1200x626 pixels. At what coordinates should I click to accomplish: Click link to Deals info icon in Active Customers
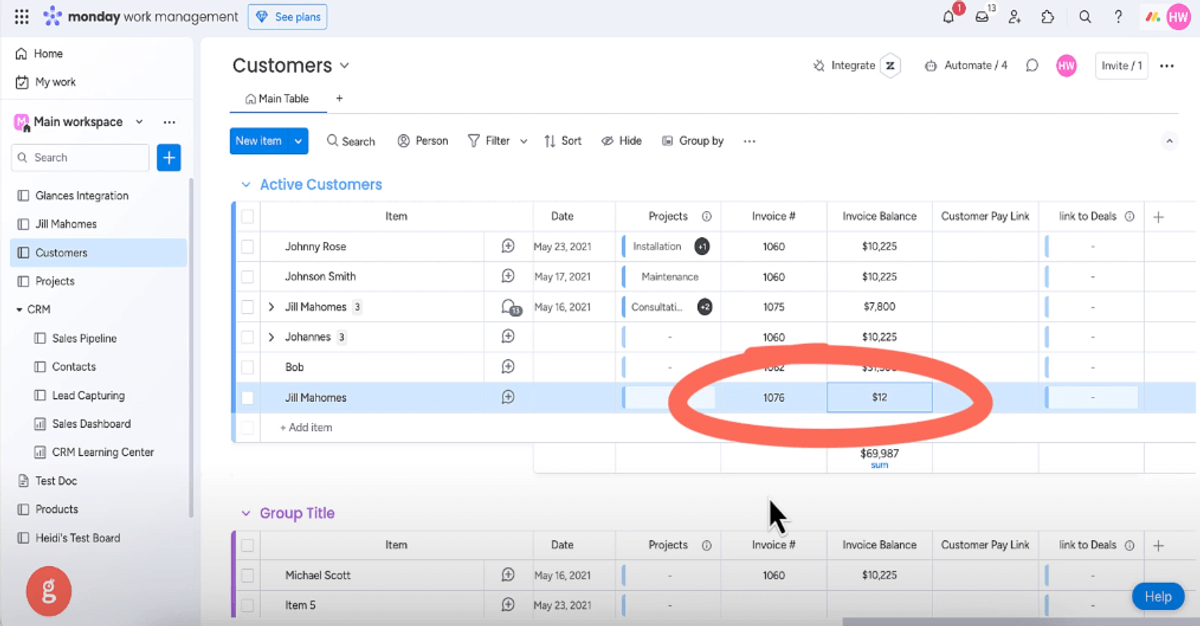pos(1129,216)
